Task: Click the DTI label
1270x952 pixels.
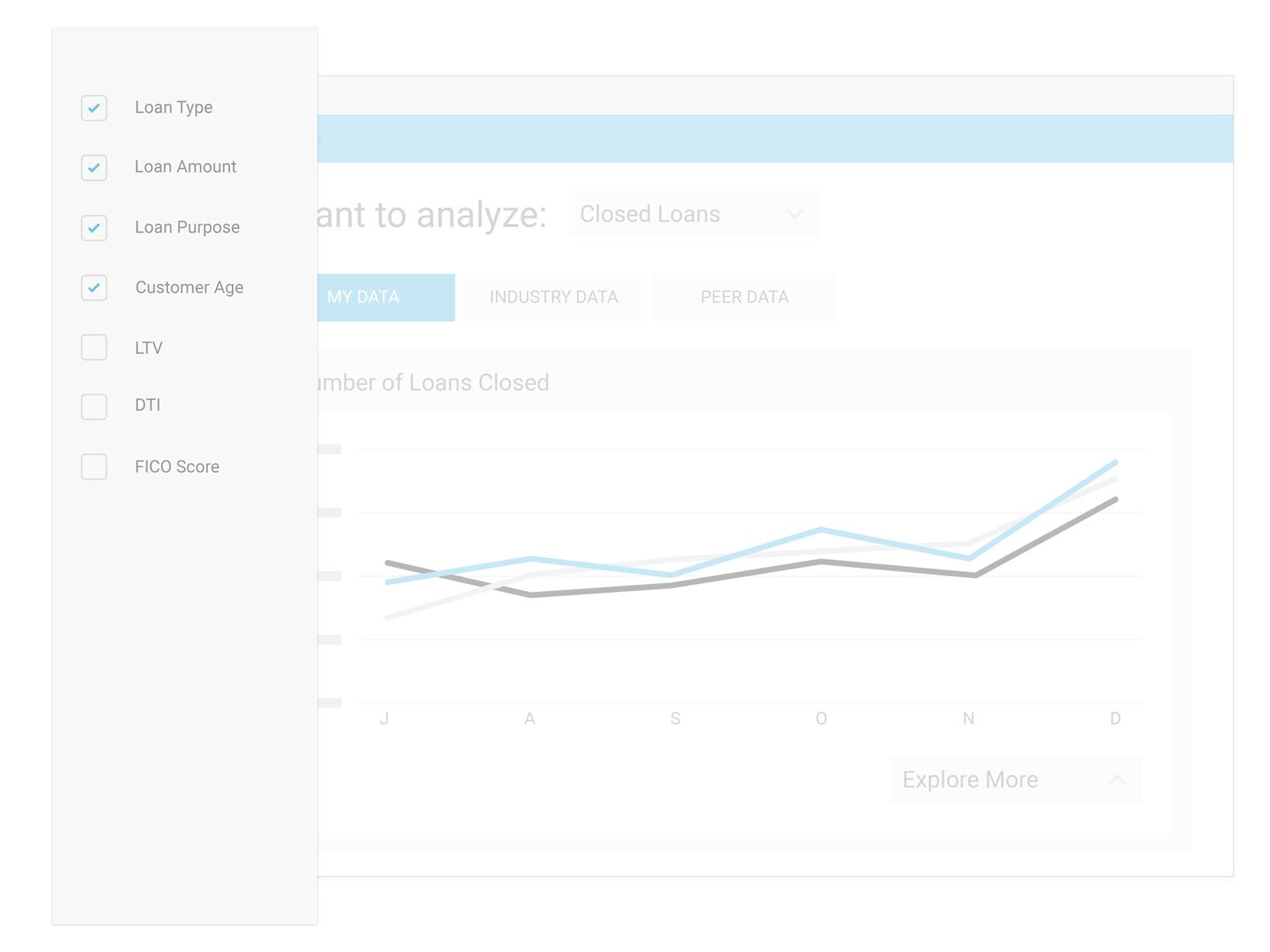Action: (148, 404)
